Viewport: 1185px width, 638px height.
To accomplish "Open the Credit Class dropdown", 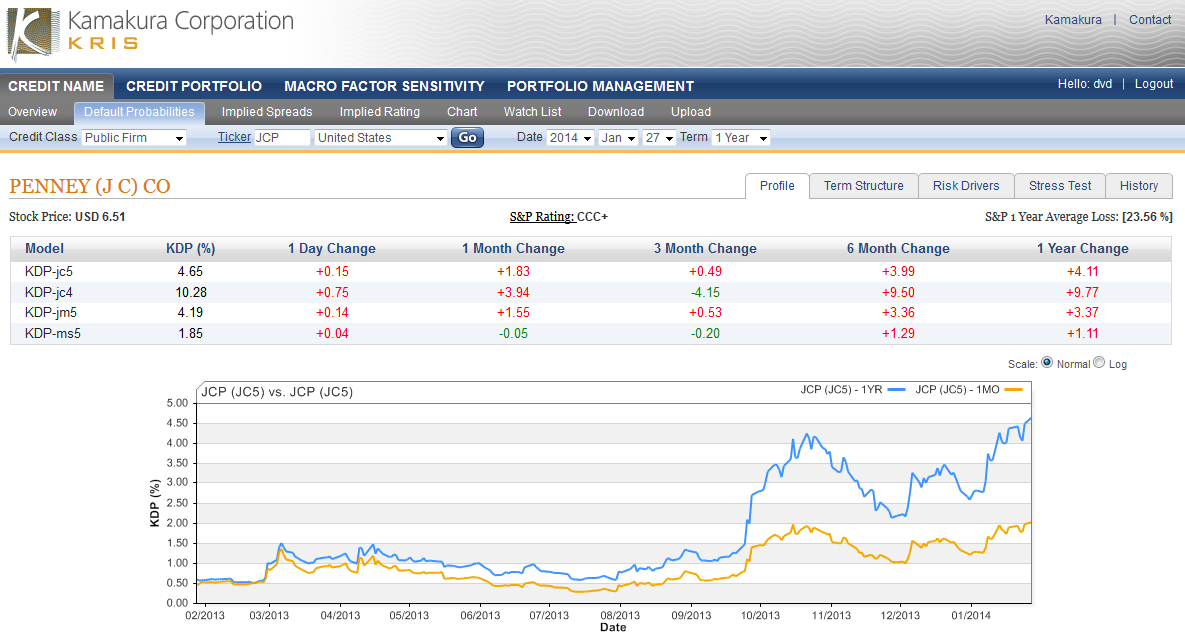I will pos(134,138).
